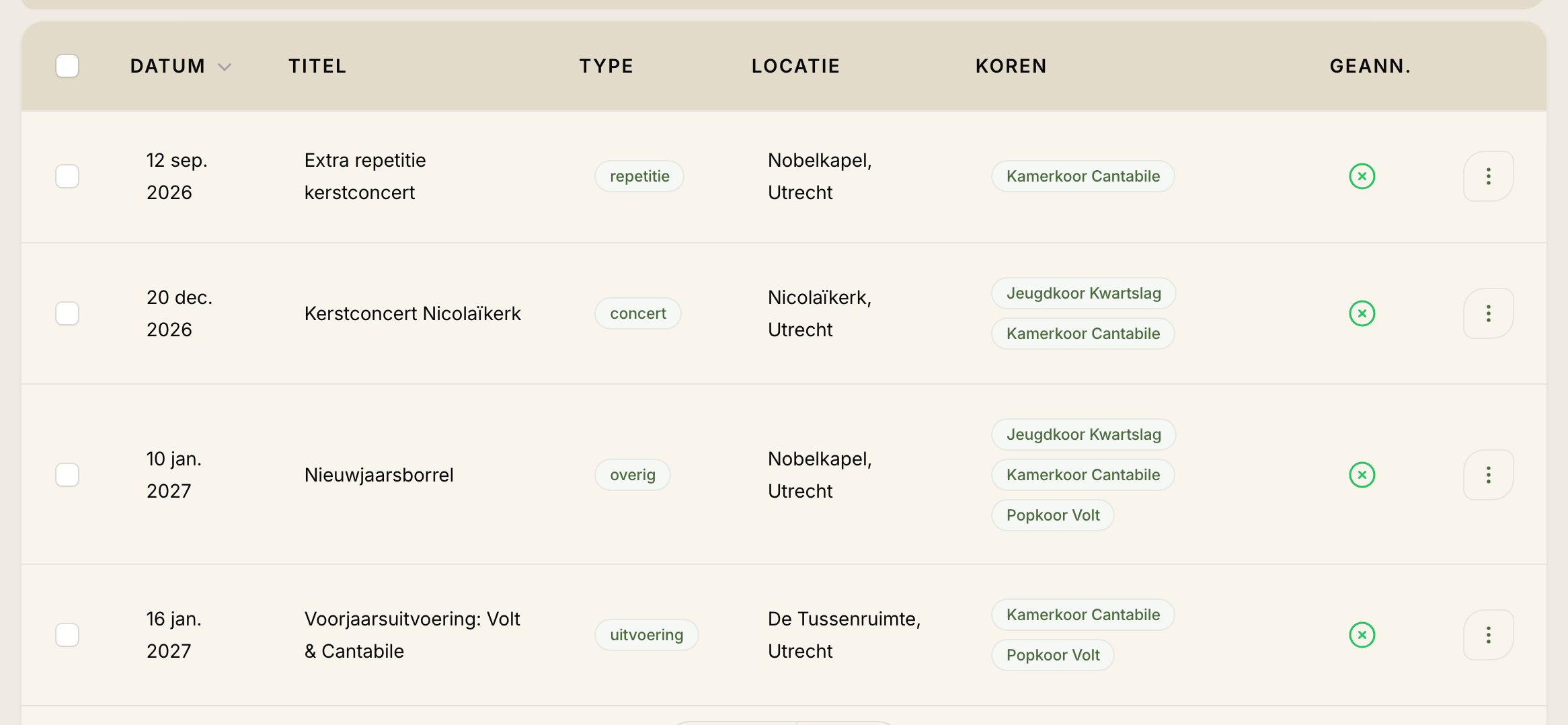The height and width of the screenshot is (725, 1568).
Task: Click the 'overig' type badge
Action: 633,475
